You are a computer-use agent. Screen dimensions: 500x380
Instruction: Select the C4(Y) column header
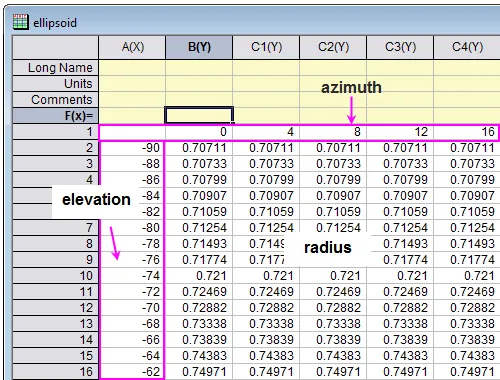point(467,47)
